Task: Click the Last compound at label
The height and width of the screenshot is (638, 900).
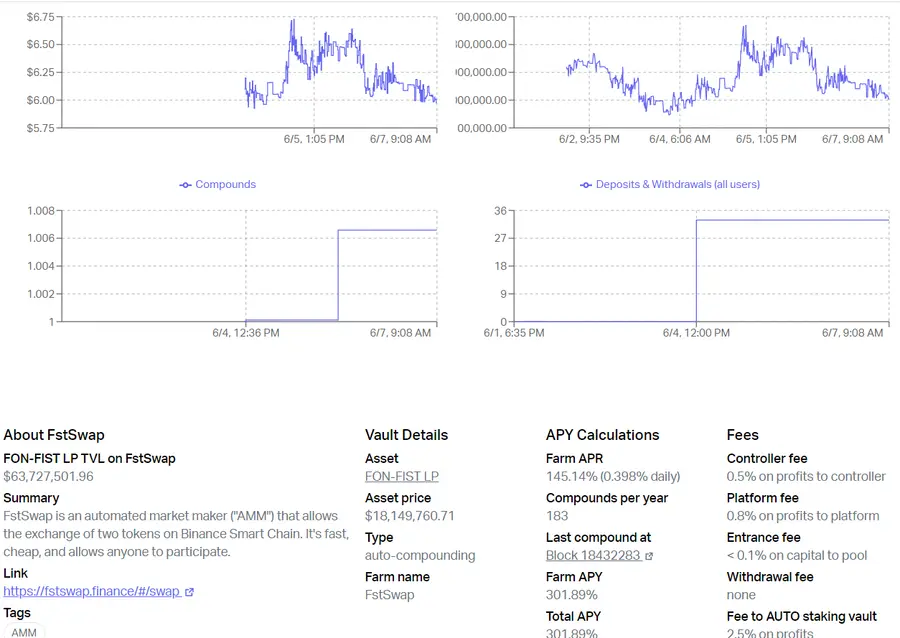Action: (x=599, y=538)
